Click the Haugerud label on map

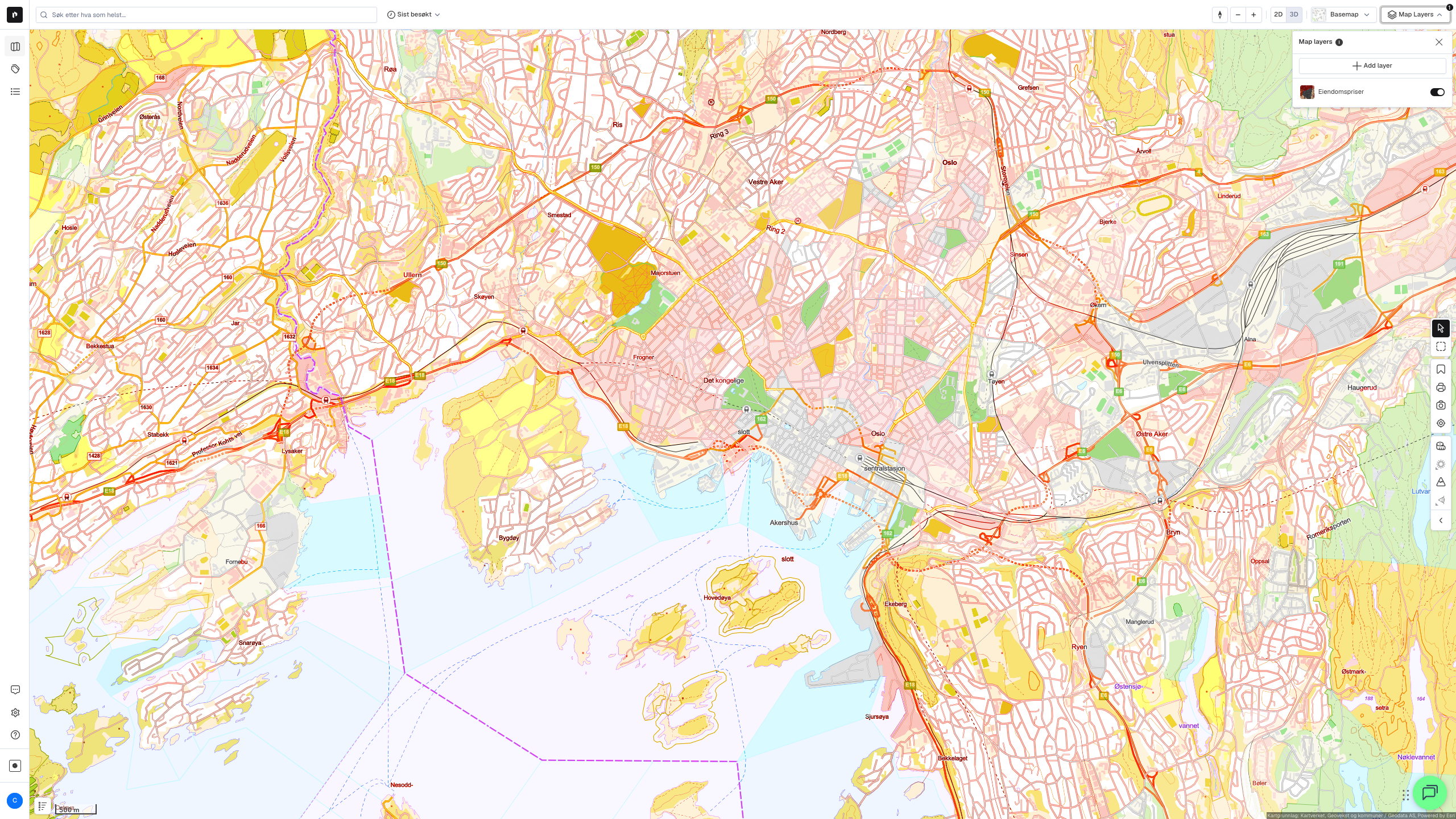1362,388
